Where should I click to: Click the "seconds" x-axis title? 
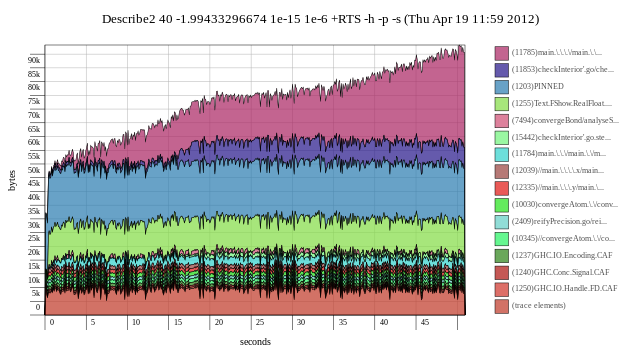[x=255, y=342]
